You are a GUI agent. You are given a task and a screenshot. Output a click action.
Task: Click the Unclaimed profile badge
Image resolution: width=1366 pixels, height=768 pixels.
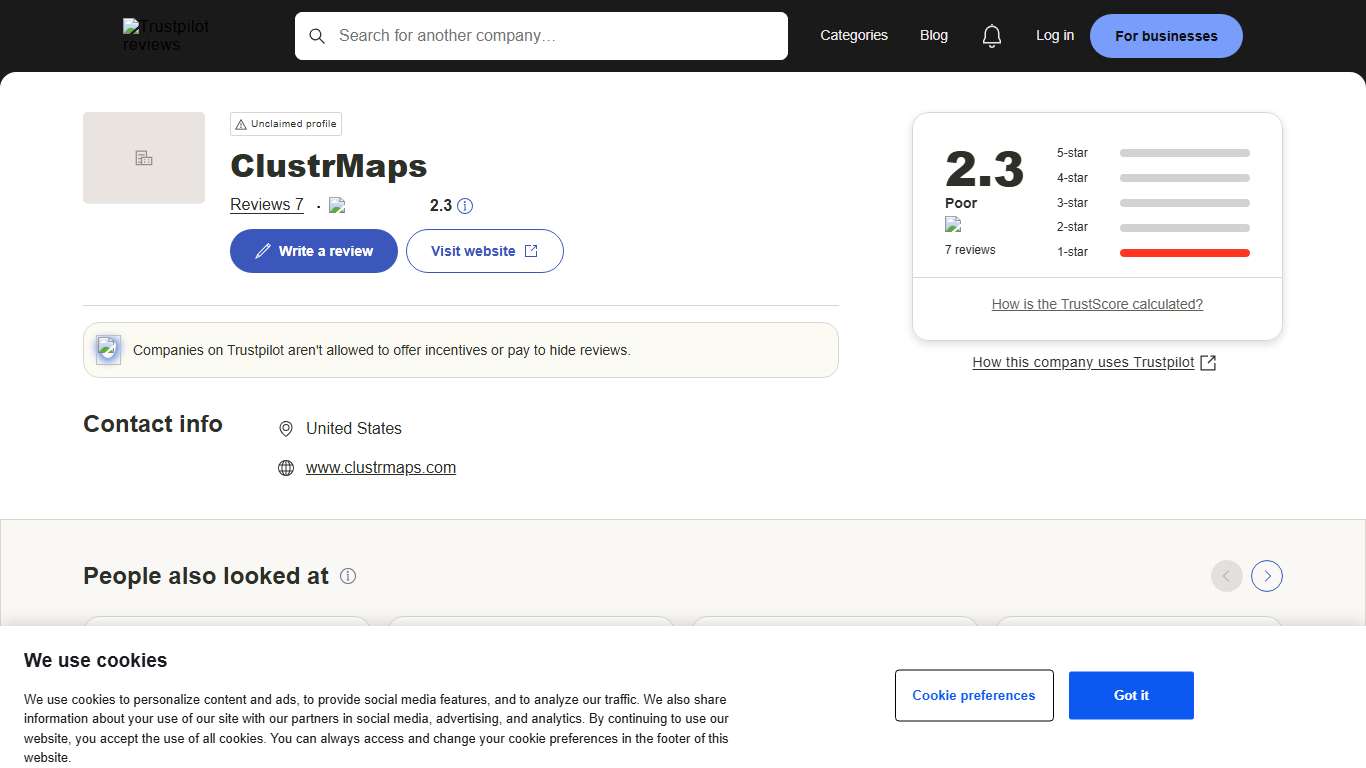[x=285, y=123]
